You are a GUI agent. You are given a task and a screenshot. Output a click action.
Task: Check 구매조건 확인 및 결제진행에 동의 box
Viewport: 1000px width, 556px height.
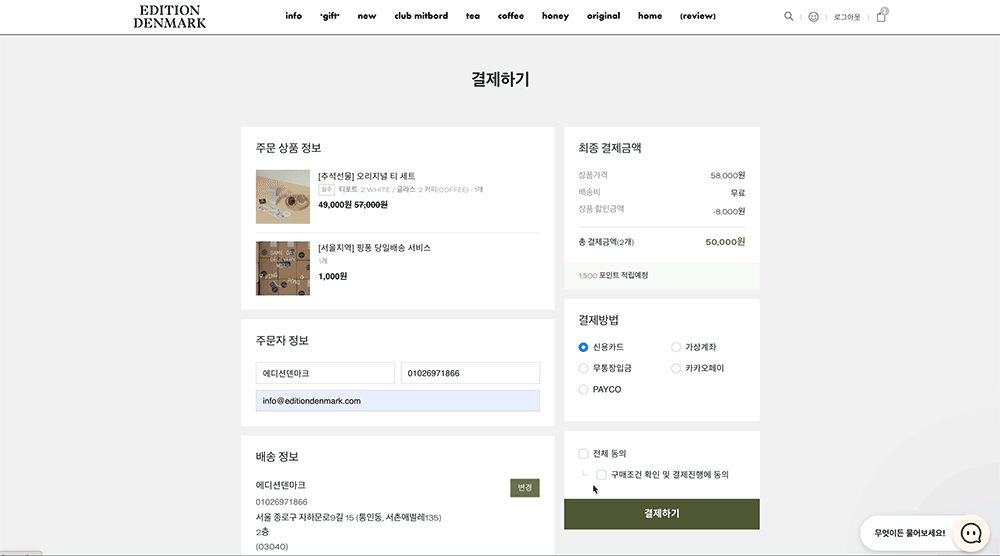pyautogui.click(x=601, y=475)
